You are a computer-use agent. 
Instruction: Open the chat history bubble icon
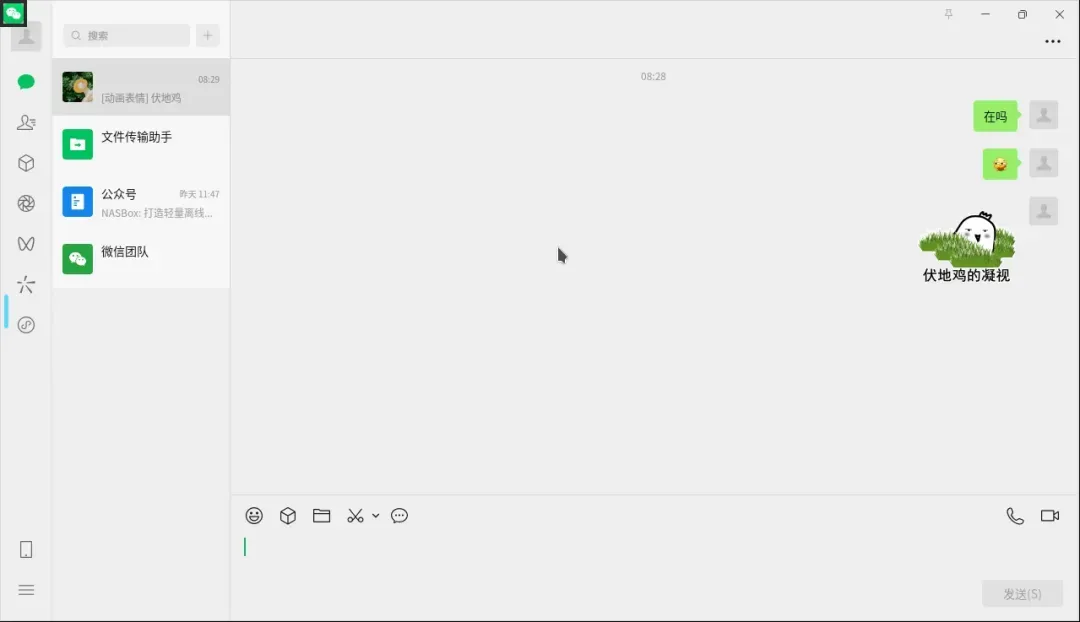(399, 516)
